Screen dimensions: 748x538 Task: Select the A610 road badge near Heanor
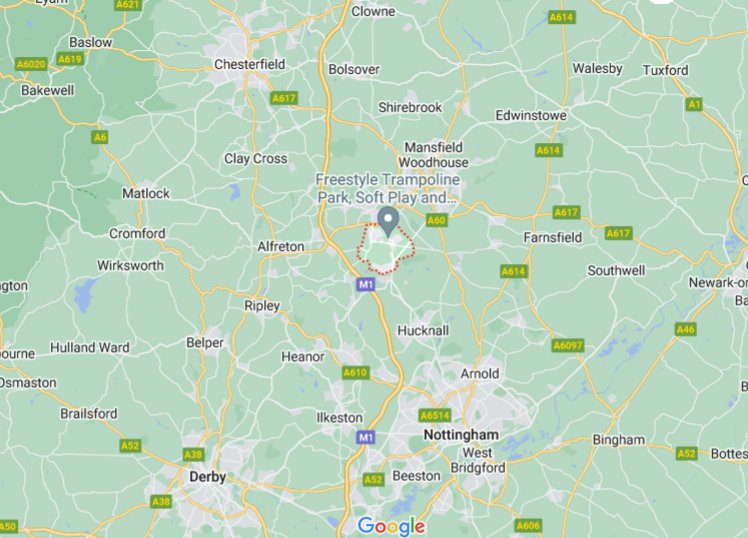tap(355, 372)
